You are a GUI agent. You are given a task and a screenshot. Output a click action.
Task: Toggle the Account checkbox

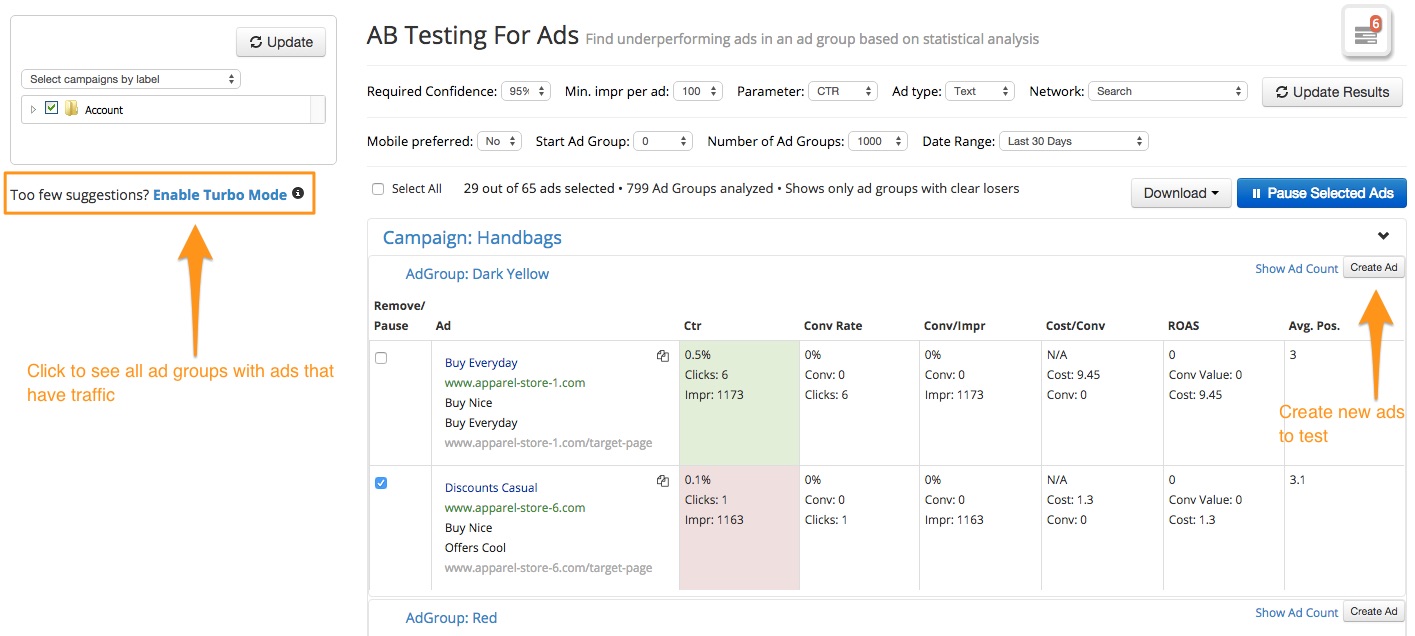click(x=52, y=108)
